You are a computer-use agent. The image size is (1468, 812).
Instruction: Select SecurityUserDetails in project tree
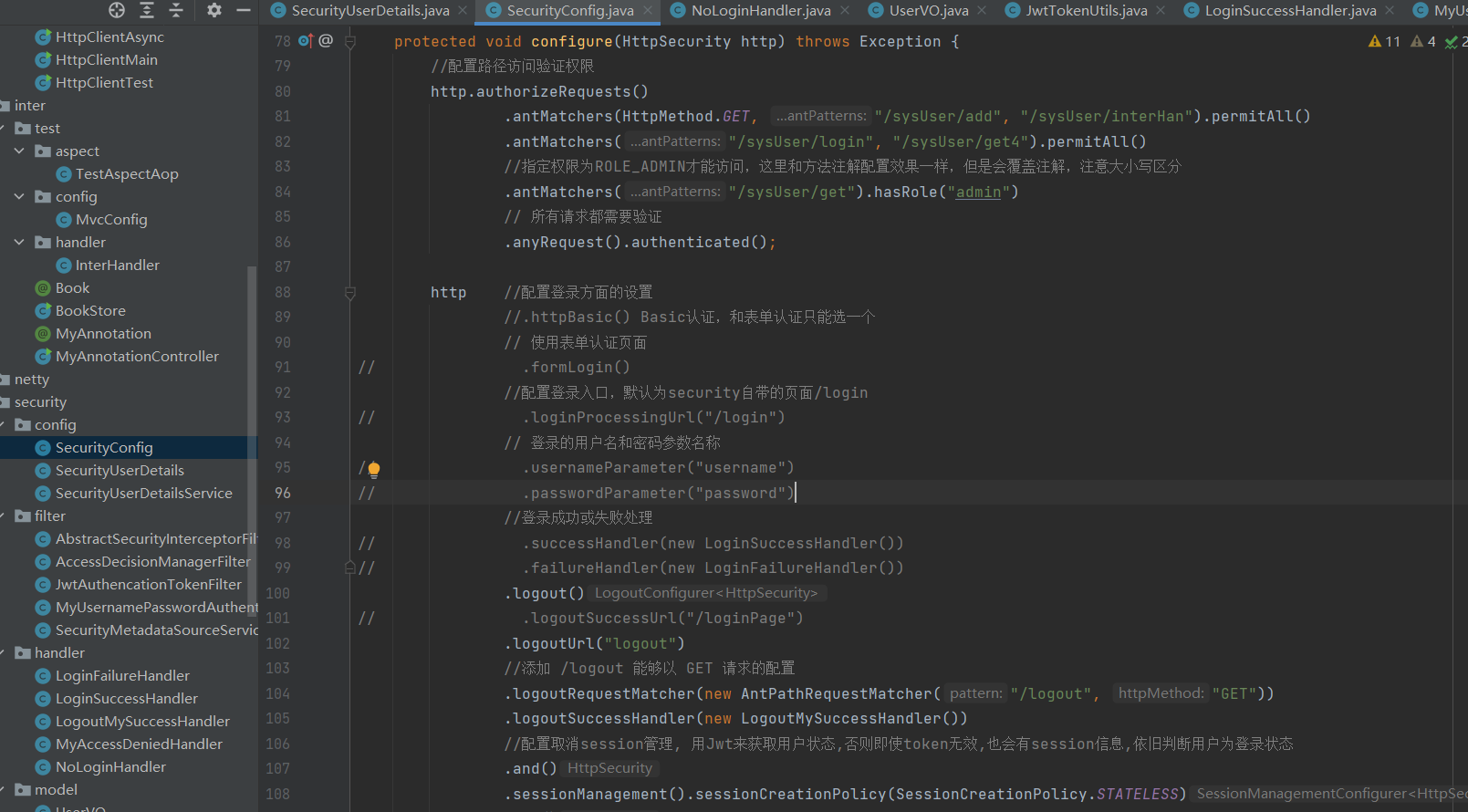point(120,471)
